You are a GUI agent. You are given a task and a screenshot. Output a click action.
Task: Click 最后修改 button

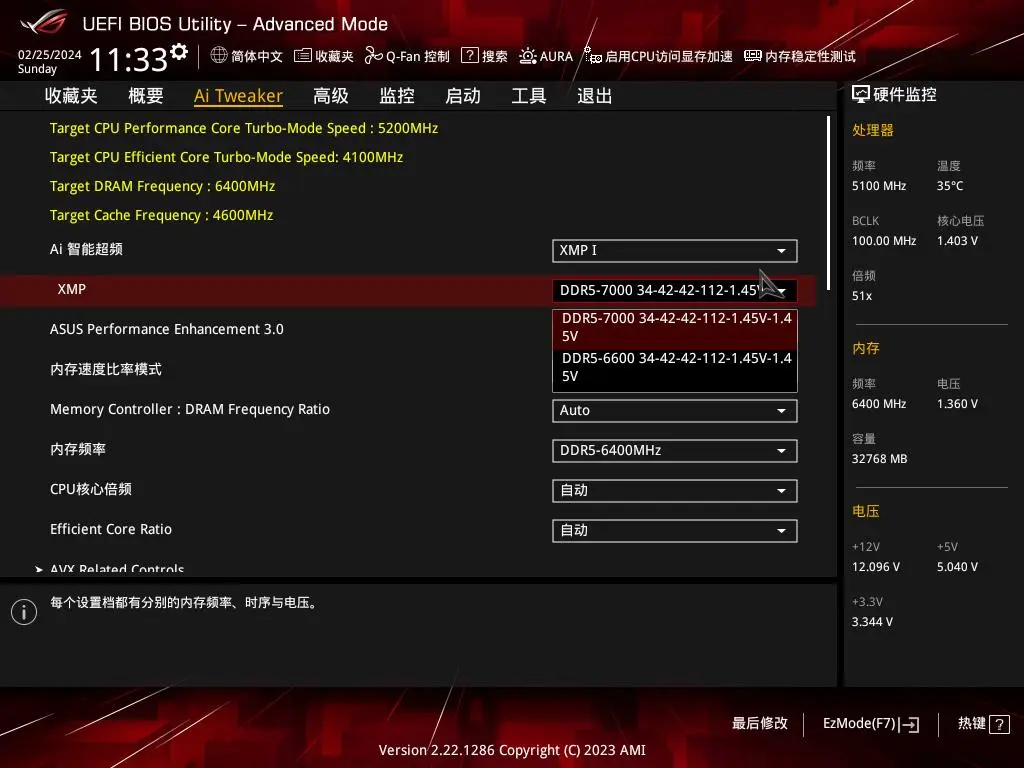point(760,723)
